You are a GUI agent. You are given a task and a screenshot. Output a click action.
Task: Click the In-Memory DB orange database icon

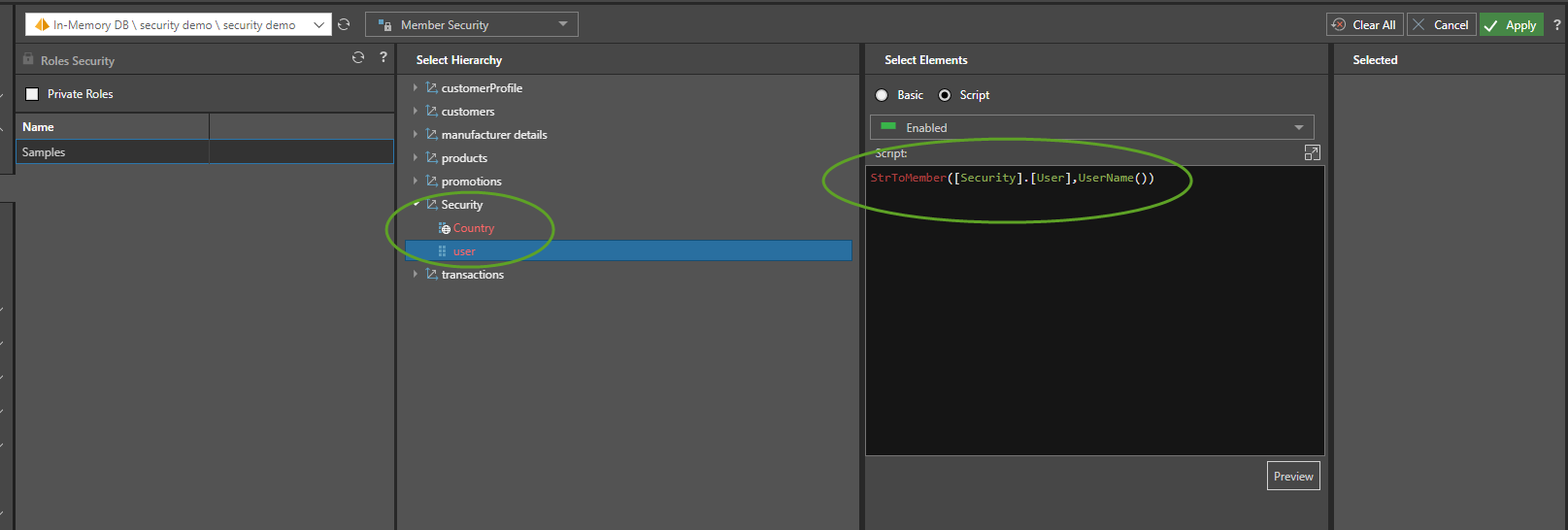[42, 24]
